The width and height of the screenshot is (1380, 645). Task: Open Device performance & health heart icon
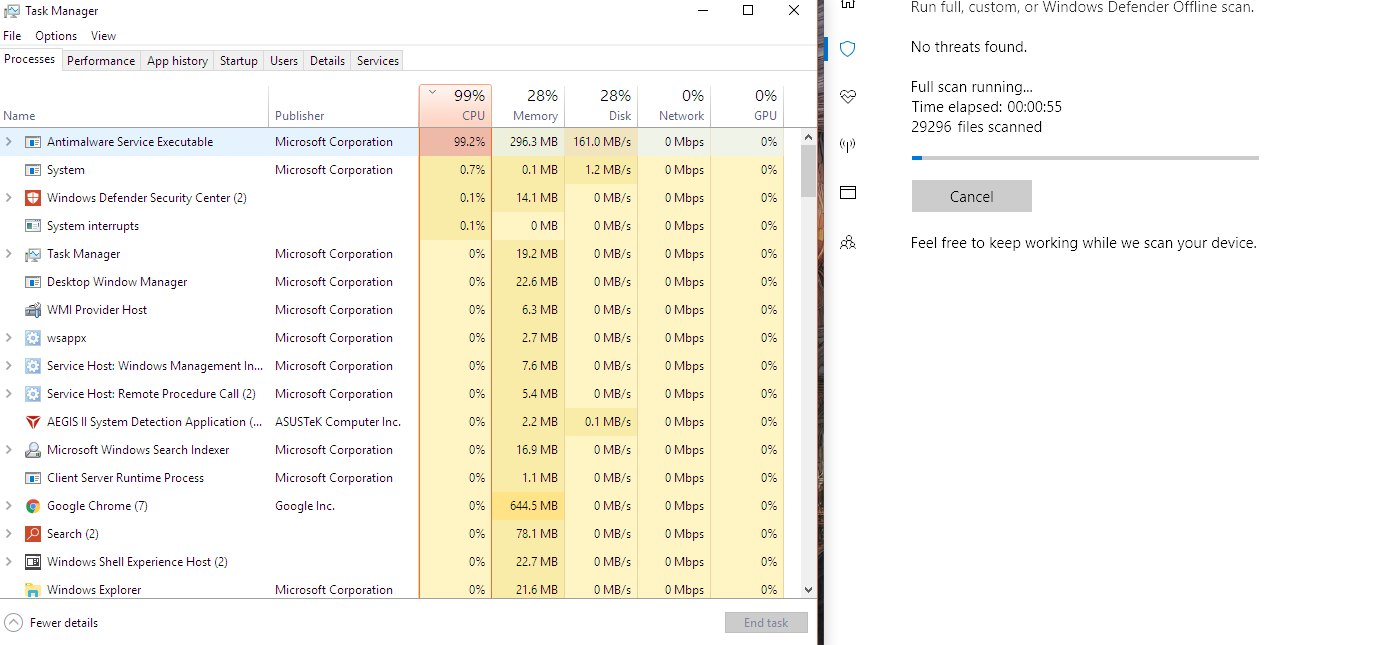pyautogui.click(x=848, y=96)
